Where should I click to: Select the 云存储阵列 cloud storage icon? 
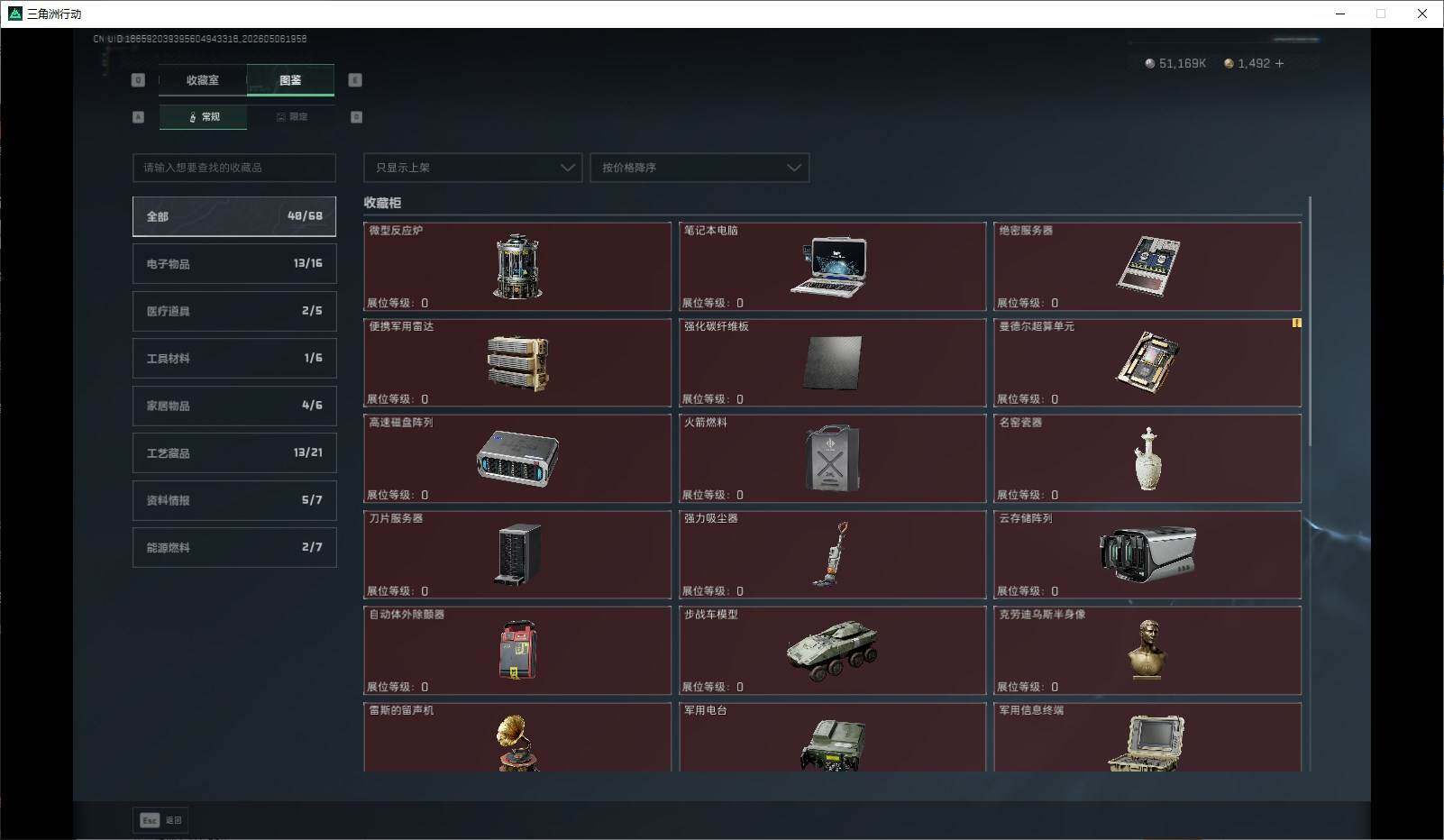[1147, 553]
